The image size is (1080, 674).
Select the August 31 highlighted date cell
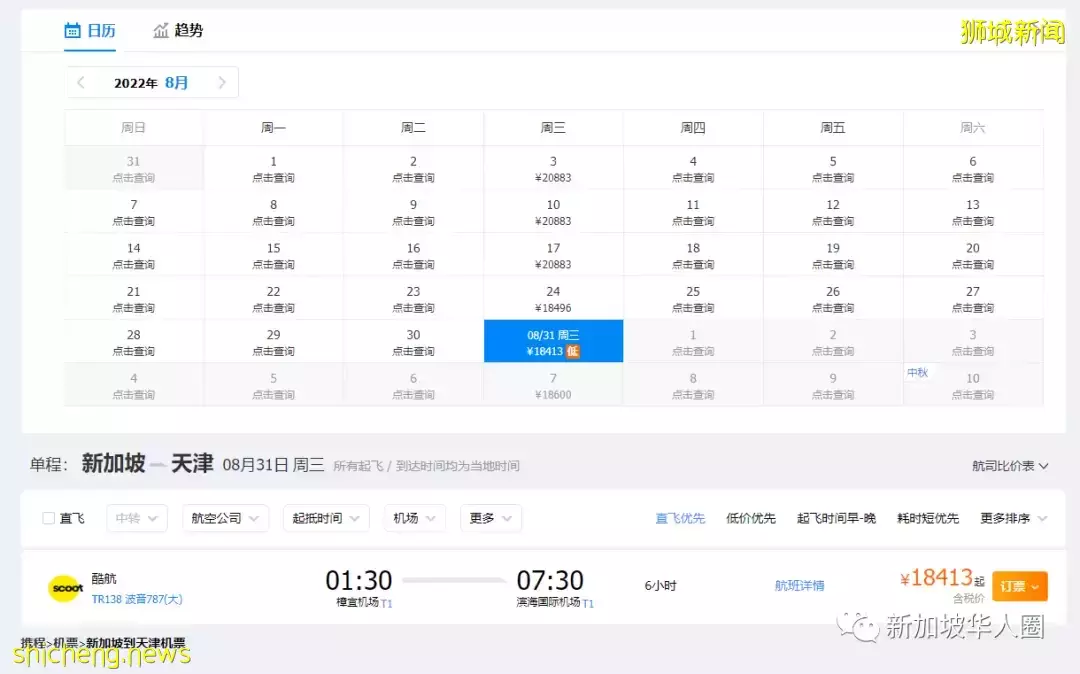pos(553,340)
